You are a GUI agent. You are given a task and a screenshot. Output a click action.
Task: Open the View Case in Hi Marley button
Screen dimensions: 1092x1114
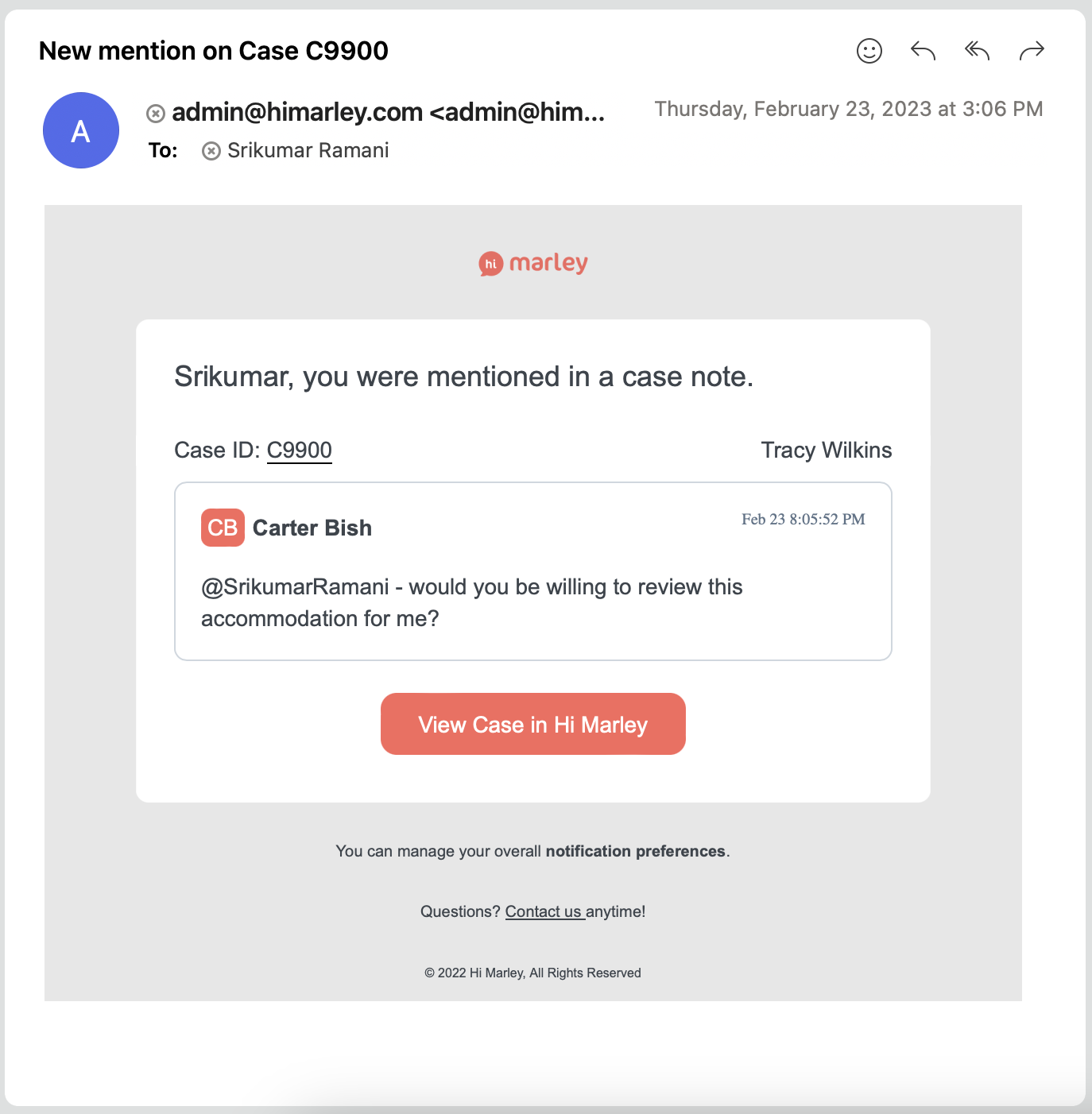pyautogui.click(x=532, y=724)
